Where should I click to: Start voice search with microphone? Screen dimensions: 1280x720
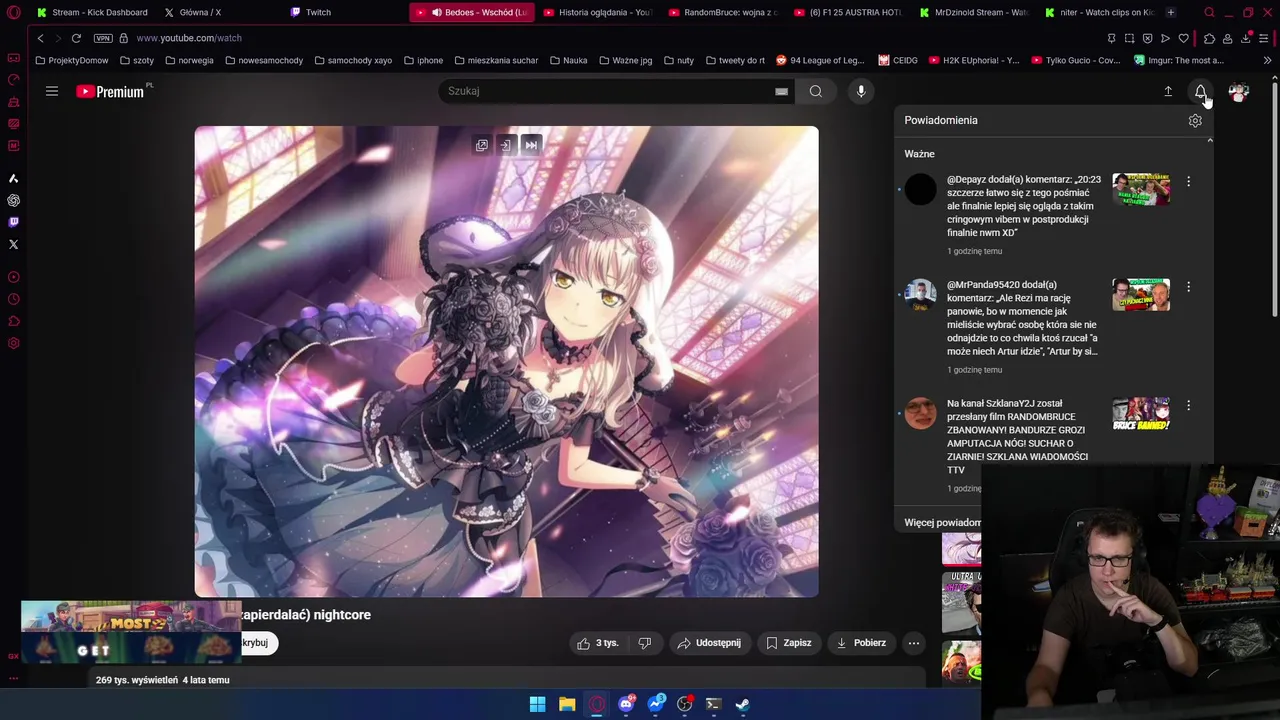click(861, 91)
